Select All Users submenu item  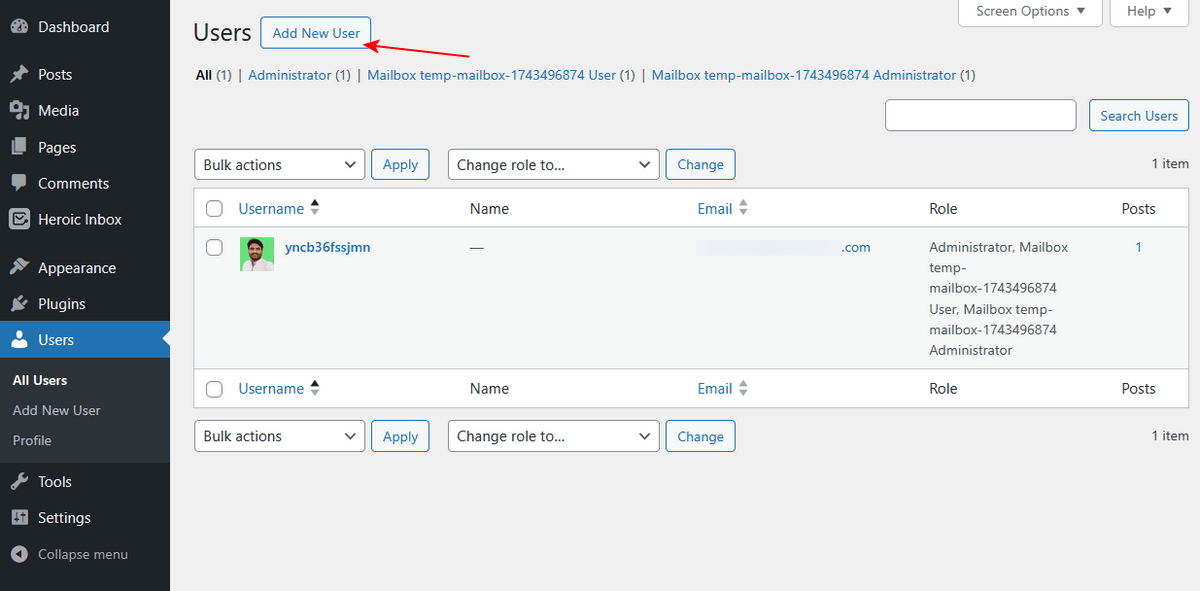click(40, 380)
